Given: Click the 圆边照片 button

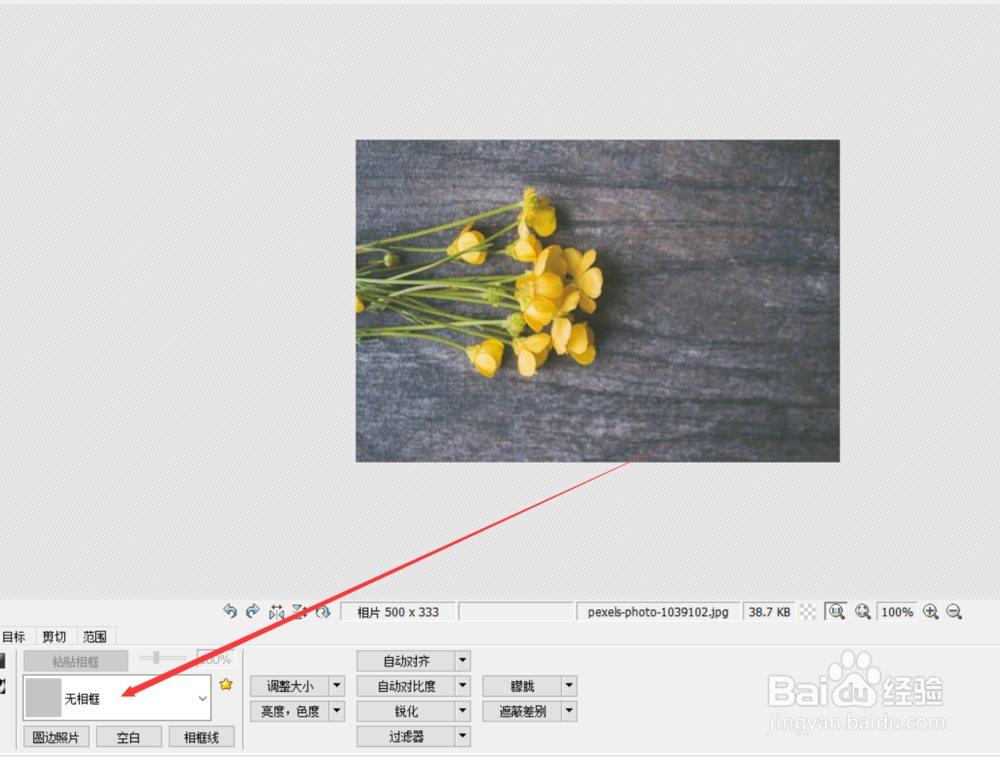Looking at the screenshot, I should [x=56, y=737].
